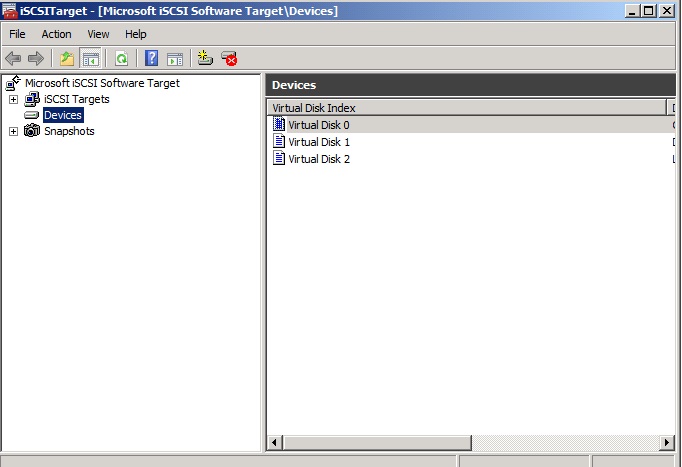Screen dimensions: 682x467
Task: Select Microsoft iSCSI Software Target root node
Action: click(102, 83)
